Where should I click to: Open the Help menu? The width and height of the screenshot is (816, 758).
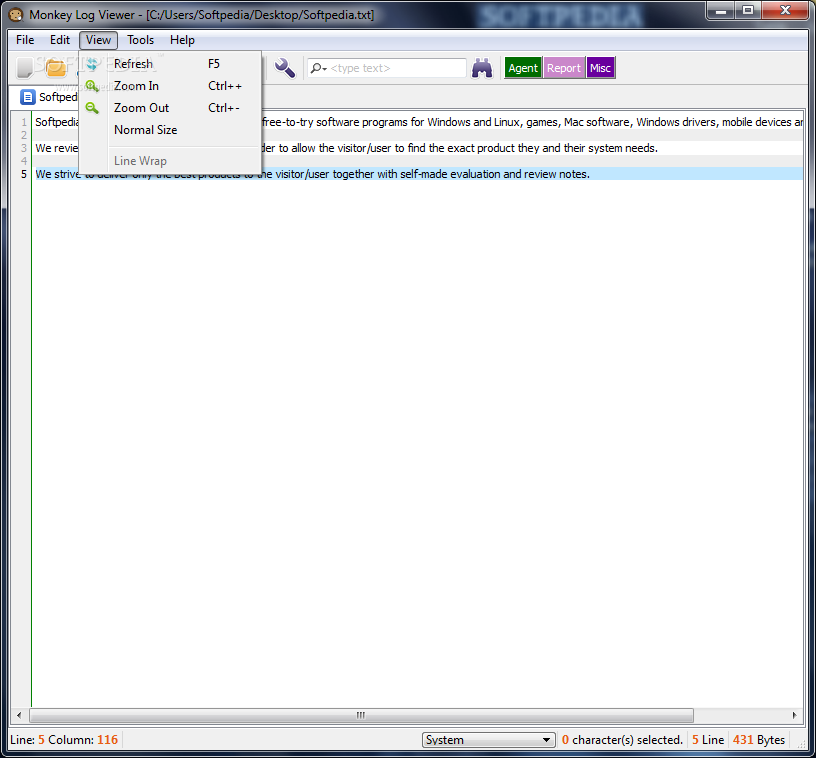[182, 40]
